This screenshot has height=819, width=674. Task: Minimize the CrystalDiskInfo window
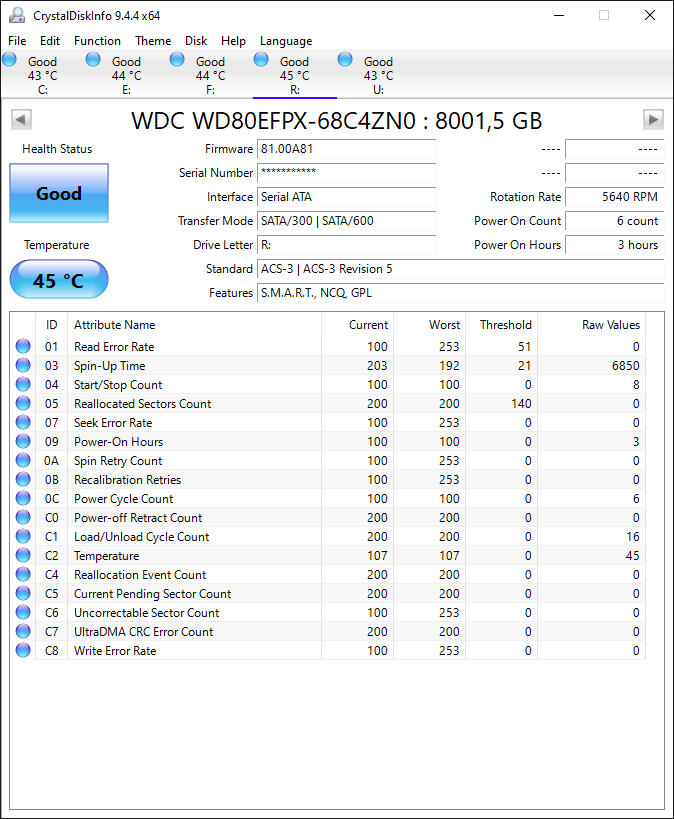(559, 15)
